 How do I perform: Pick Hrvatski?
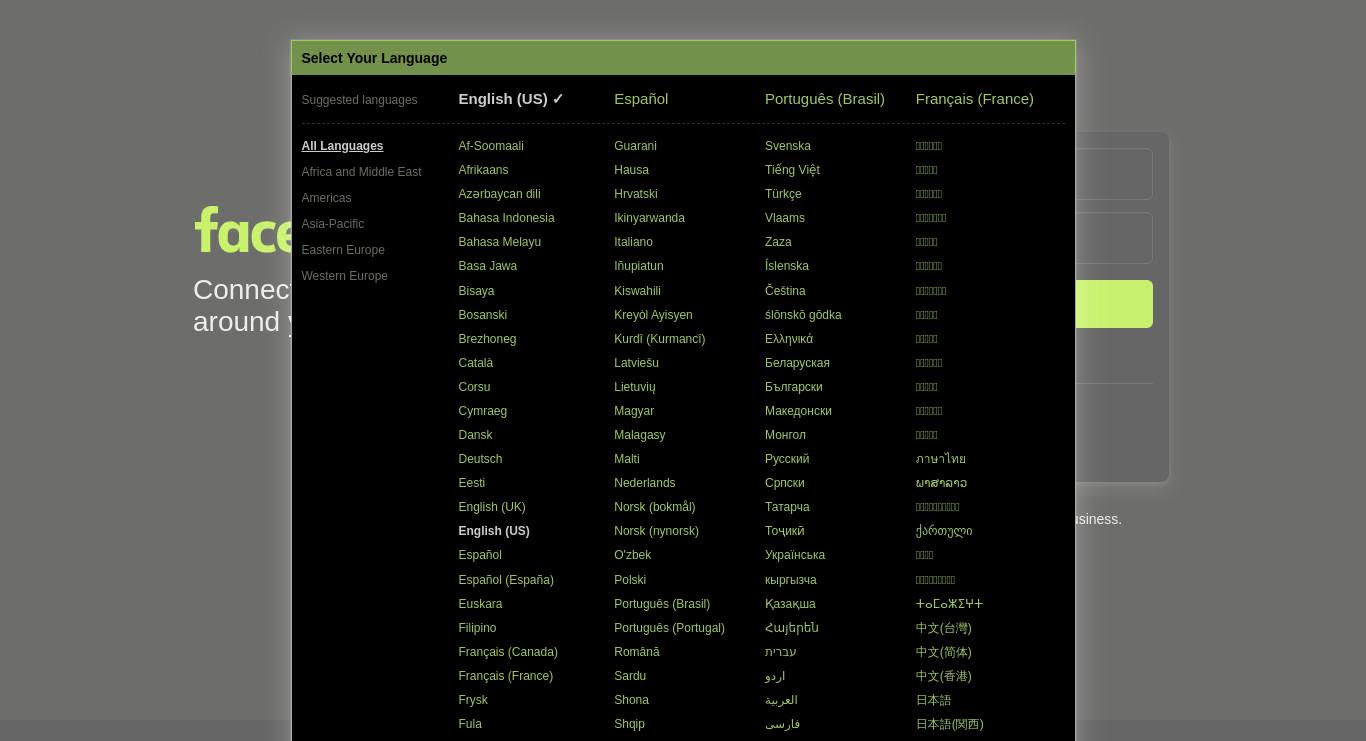pyautogui.click(x=635, y=194)
